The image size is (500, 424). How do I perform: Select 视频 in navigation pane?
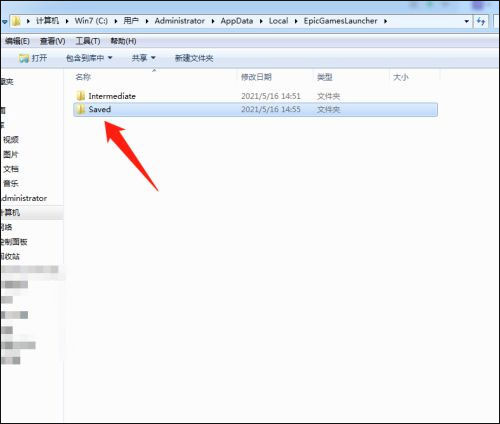[11, 140]
